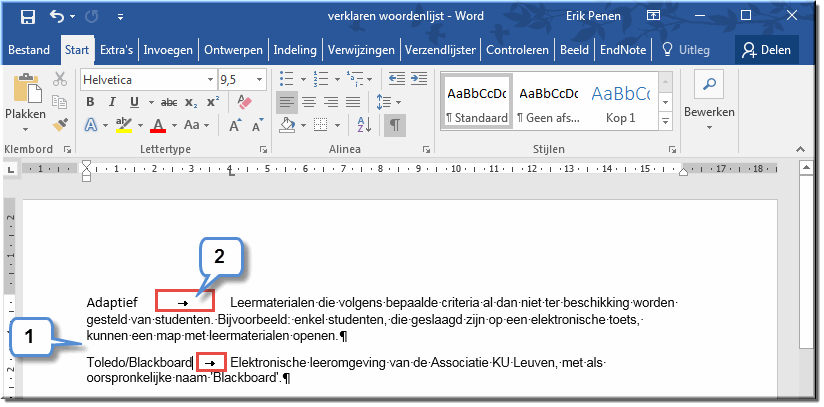Align the text left
Image resolution: width=824 pixels, height=407 pixels.
[x=286, y=102]
